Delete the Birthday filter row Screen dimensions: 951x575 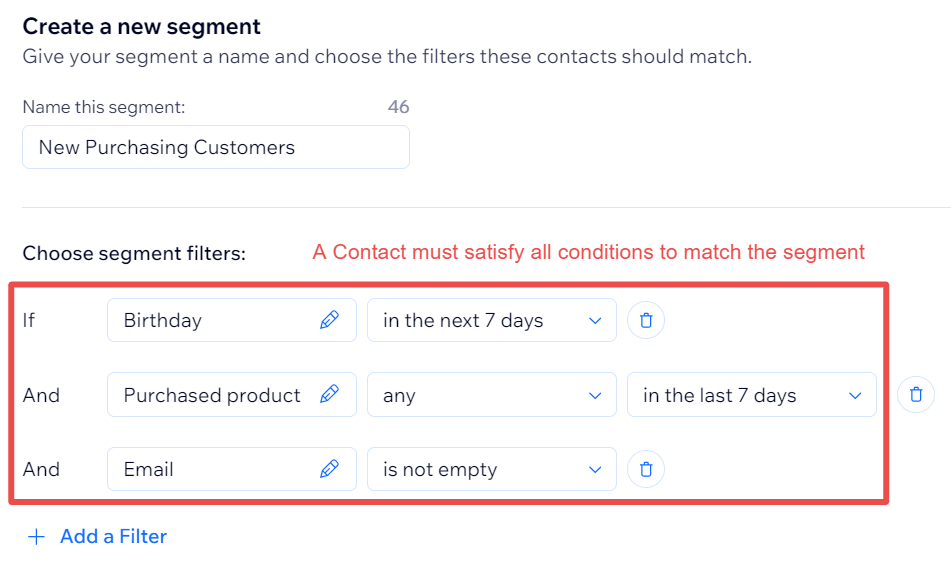tap(646, 320)
